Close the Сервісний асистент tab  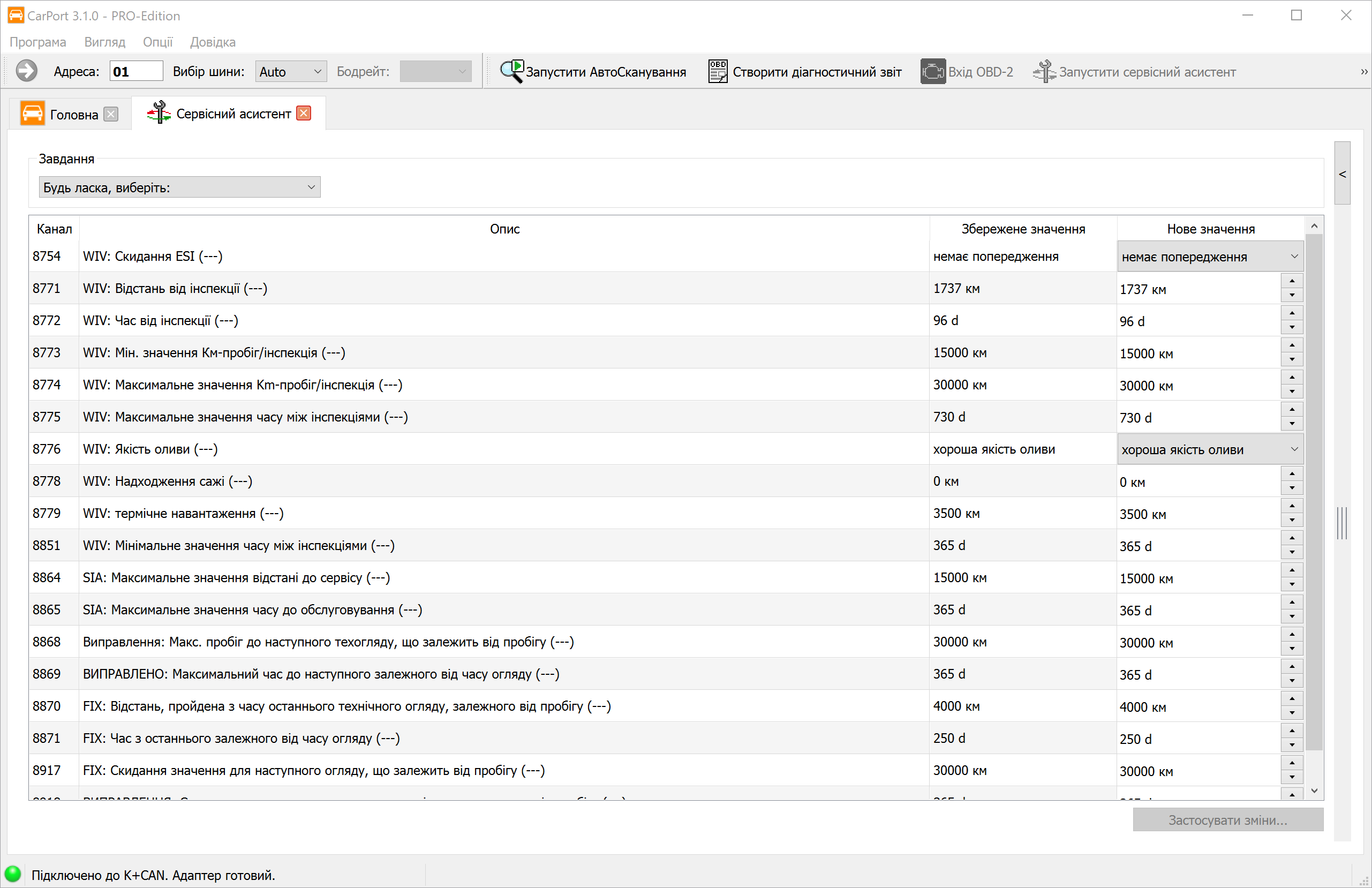pyautogui.click(x=304, y=113)
